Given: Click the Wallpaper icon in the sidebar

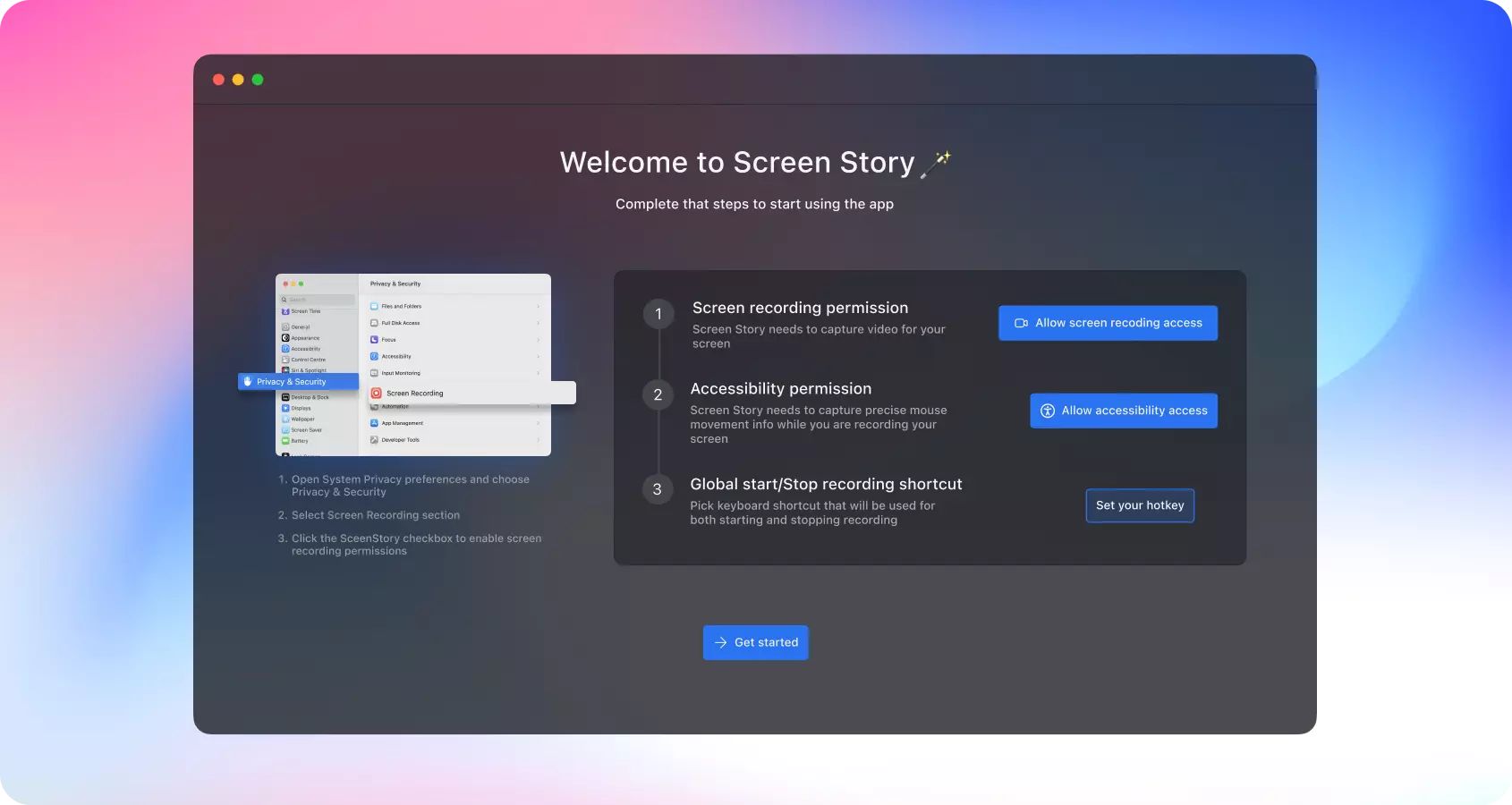Looking at the screenshot, I should (285, 419).
